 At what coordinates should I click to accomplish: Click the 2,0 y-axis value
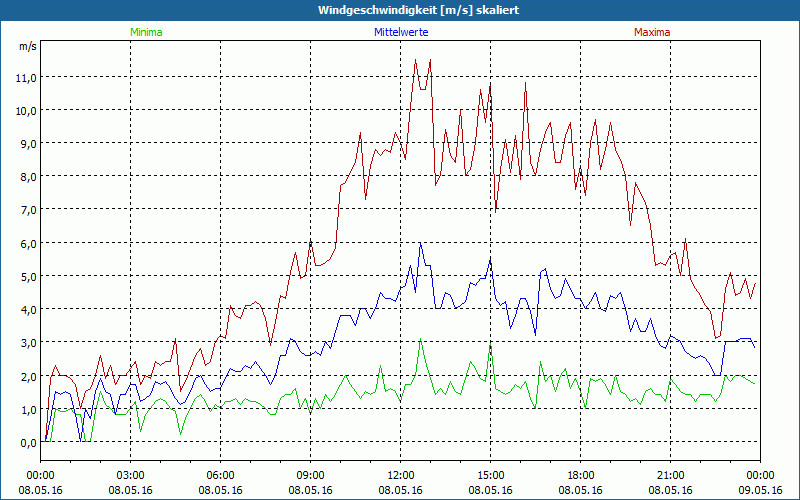(x=29, y=377)
